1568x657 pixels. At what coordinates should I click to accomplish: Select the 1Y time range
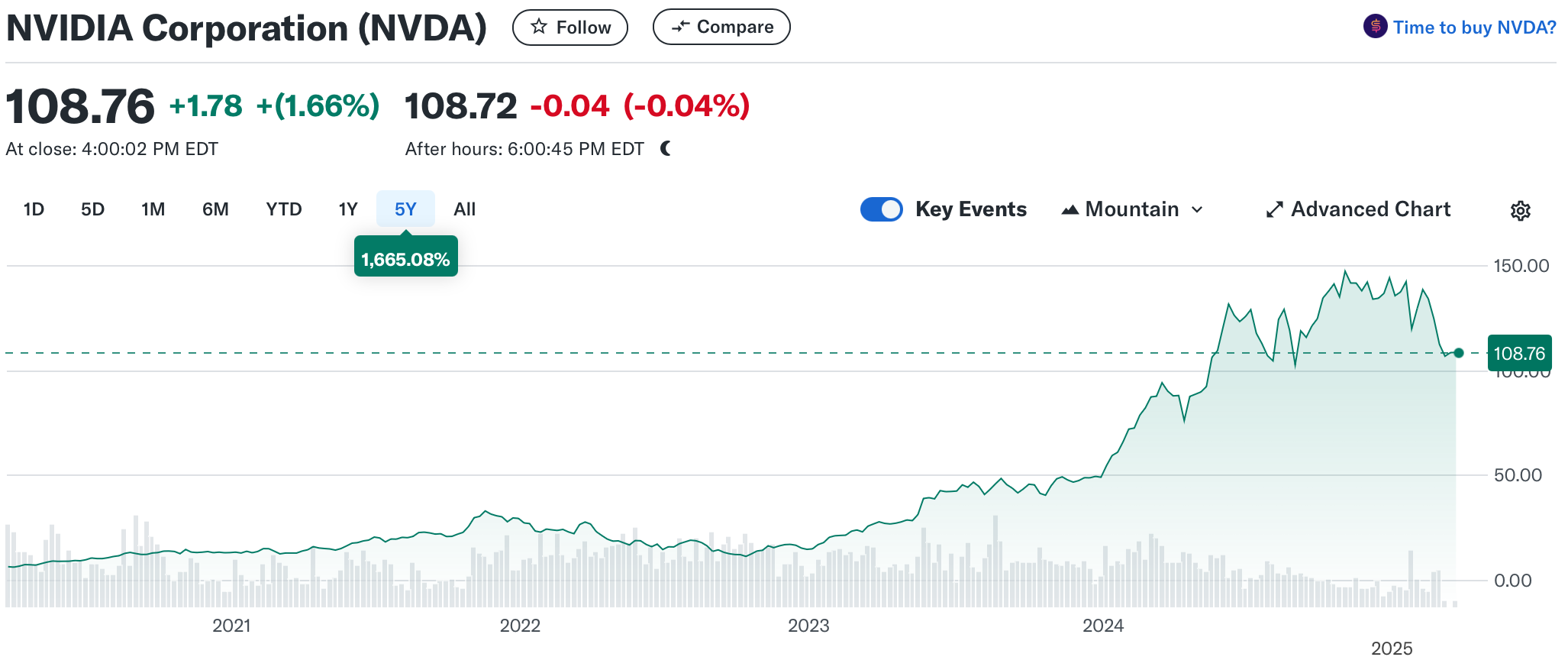coord(348,209)
